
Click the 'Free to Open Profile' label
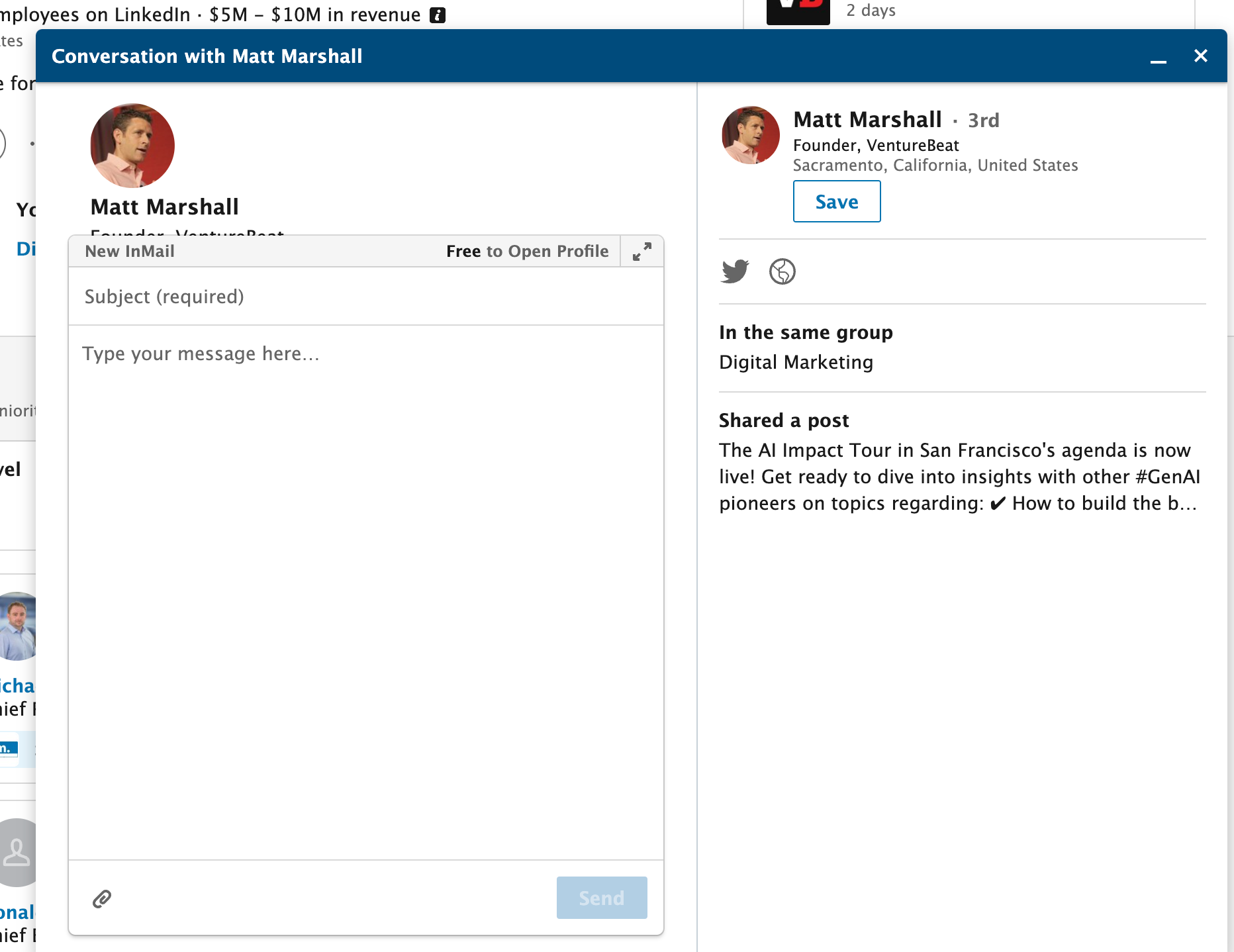click(x=528, y=252)
